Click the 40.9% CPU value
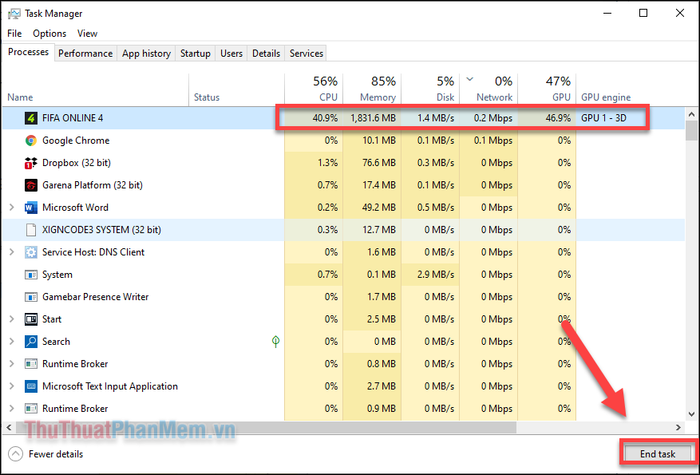The height and width of the screenshot is (475, 700). coord(325,118)
